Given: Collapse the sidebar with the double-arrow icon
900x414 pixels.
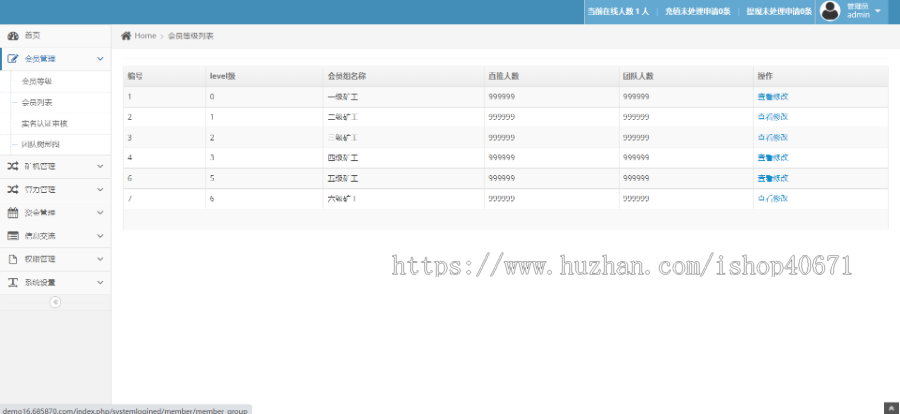Looking at the screenshot, I should coord(55,302).
